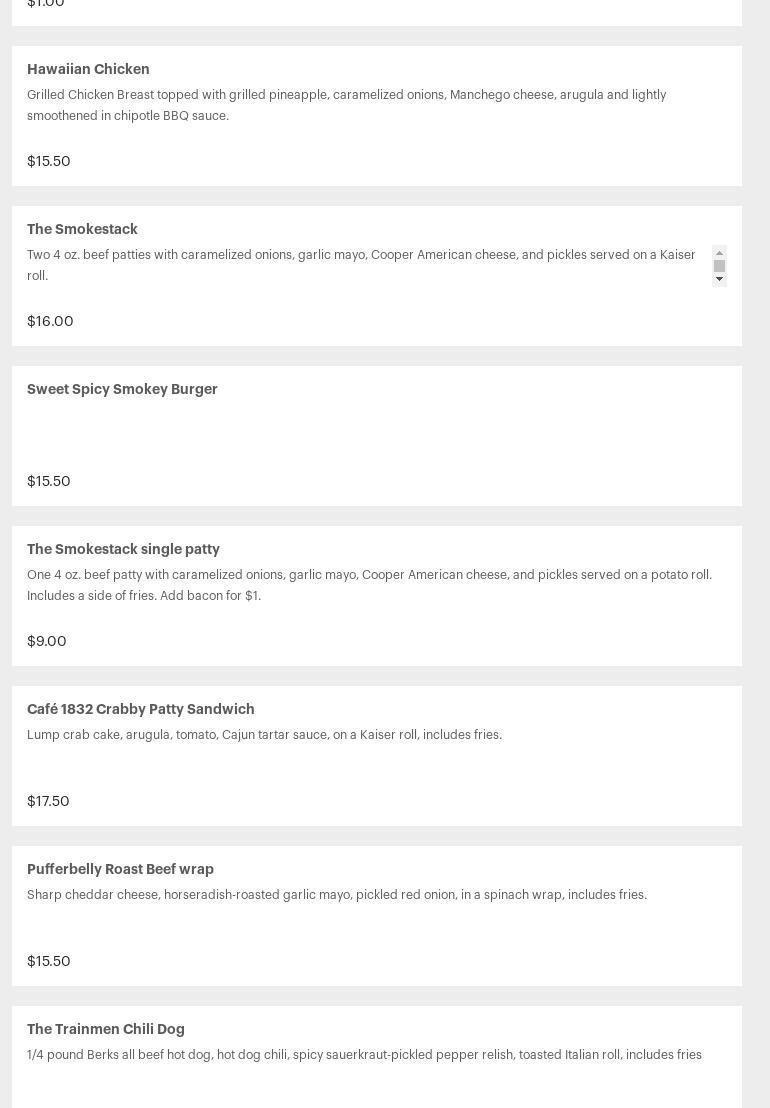This screenshot has width=770, height=1108.
Task: Click the Smokestack description scroll-down arrow
Action: point(719,280)
